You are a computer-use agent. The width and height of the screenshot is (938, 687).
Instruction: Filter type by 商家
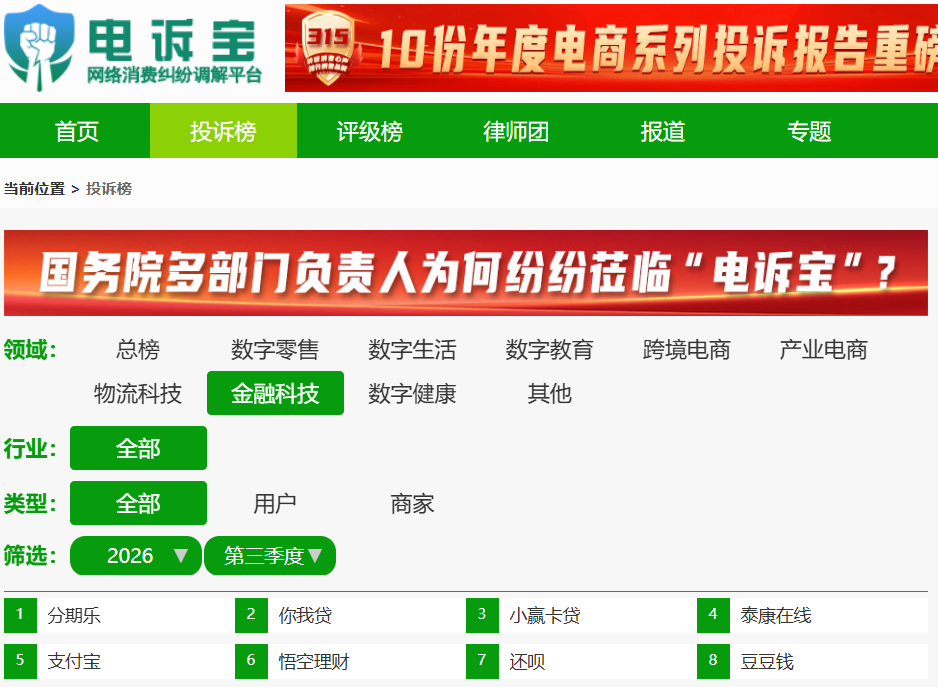tap(412, 503)
